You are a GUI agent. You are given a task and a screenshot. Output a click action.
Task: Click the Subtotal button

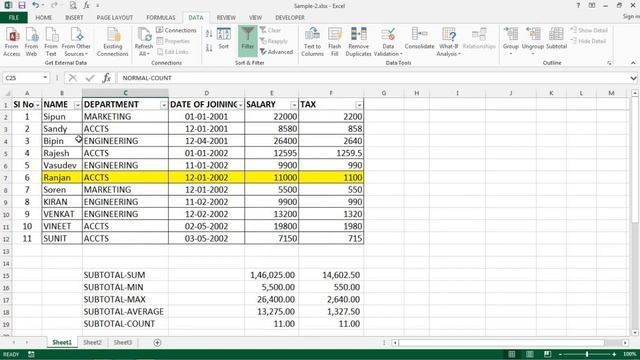coord(556,39)
